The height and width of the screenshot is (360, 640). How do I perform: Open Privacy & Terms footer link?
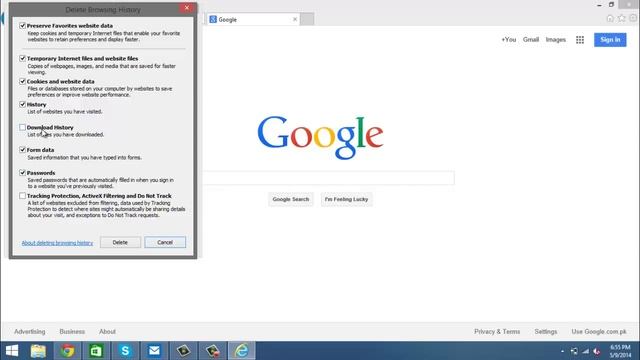coord(497,331)
